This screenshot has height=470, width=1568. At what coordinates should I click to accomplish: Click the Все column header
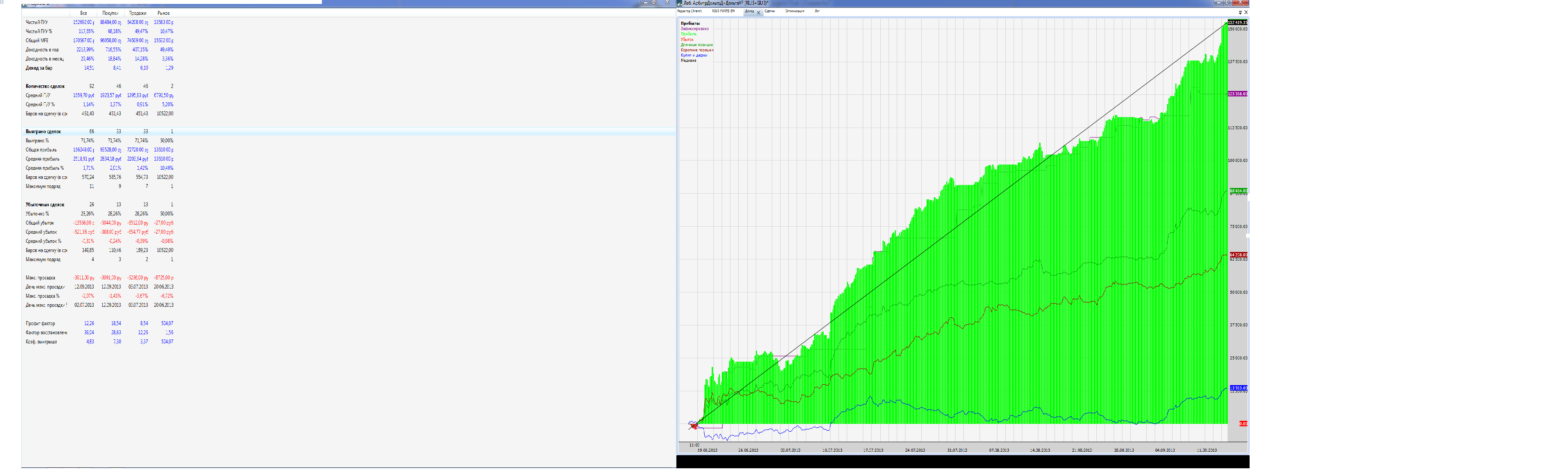pyautogui.click(x=83, y=13)
